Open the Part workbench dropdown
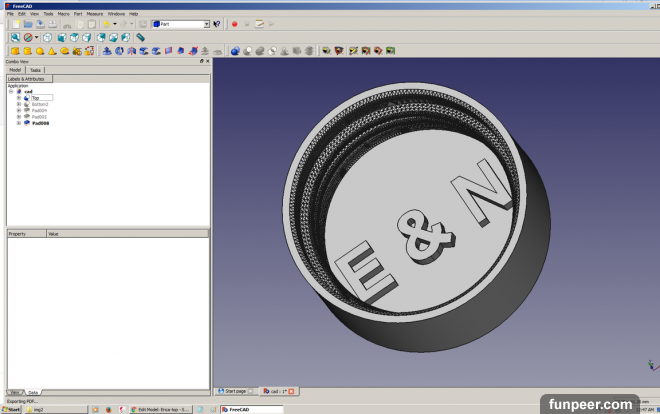The height and width of the screenshot is (414, 660). (x=181, y=23)
